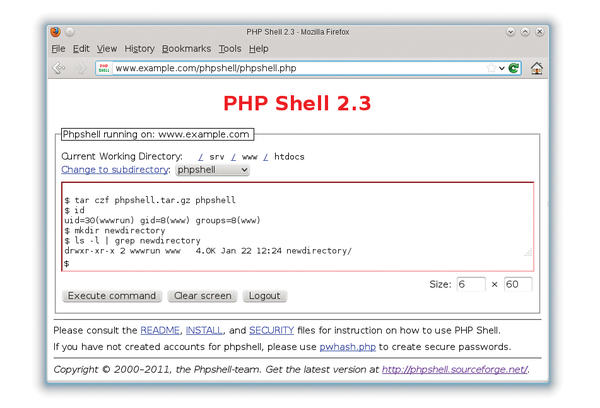This screenshot has height=408, width=600.
Task: Click the Change to subdirectory link
Action: 115,170
